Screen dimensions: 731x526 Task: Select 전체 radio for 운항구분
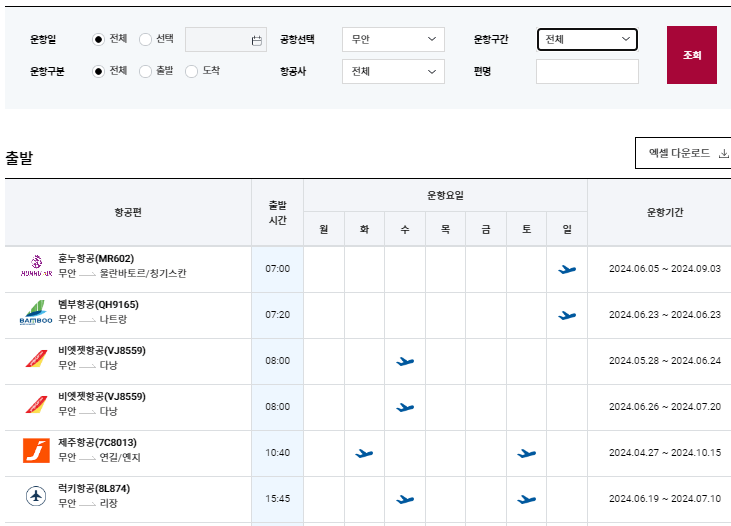pyautogui.click(x=98, y=71)
